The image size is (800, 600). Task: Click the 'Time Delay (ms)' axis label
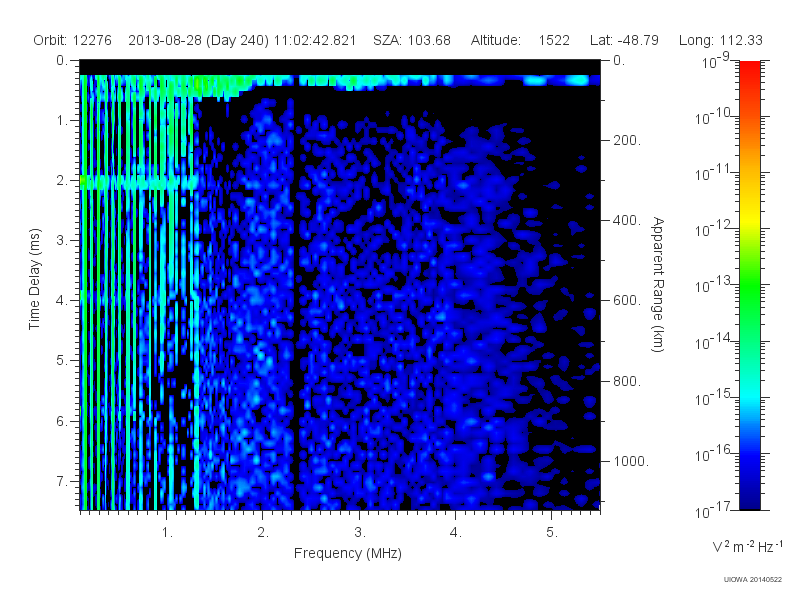pos(34,279)
